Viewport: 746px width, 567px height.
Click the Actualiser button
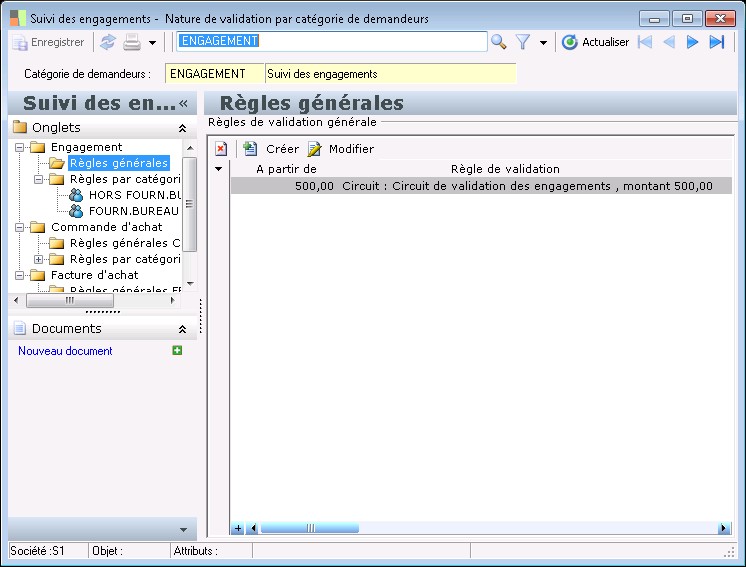pos(596,42)
